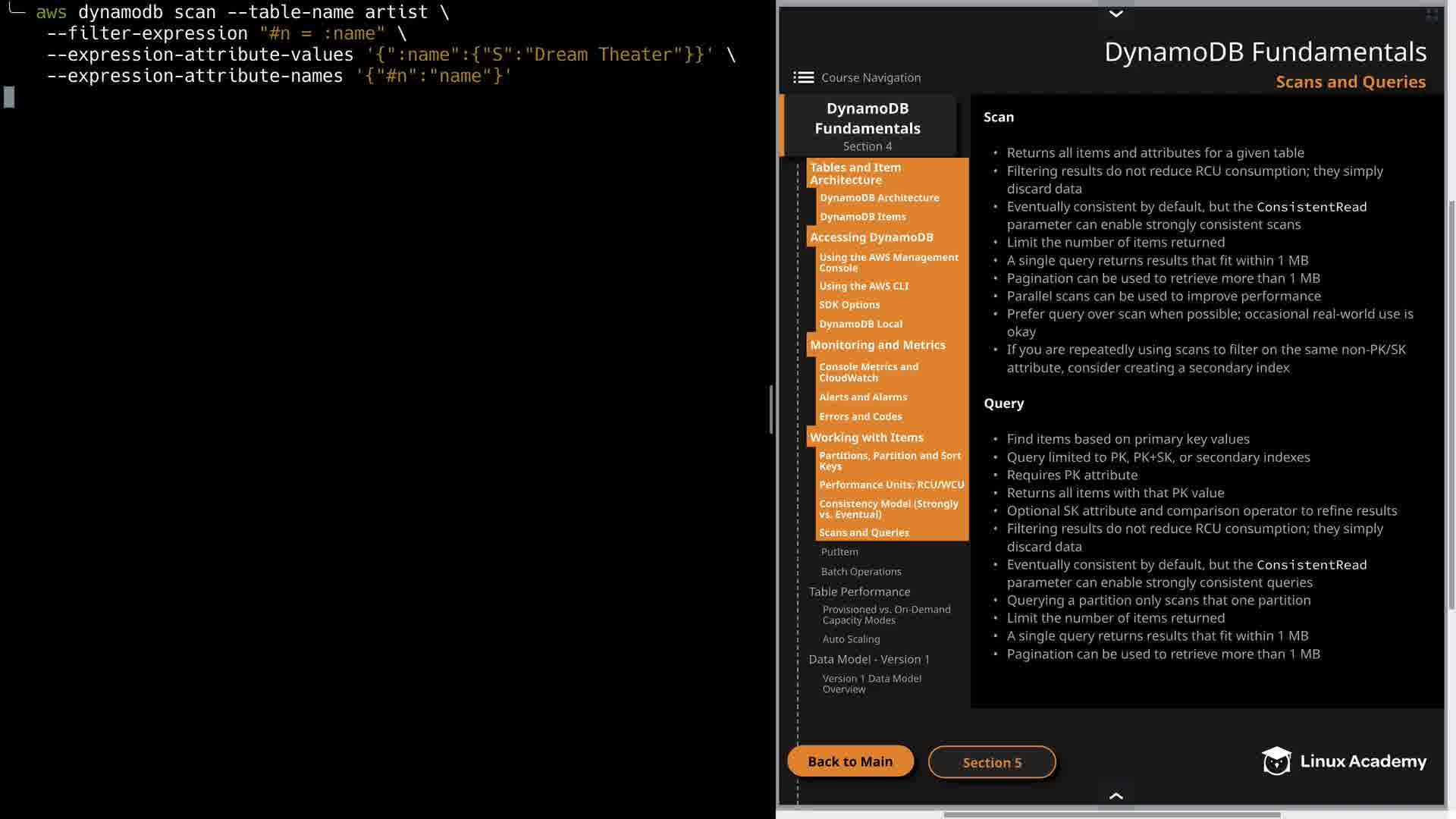Image resolution: width=1456 pixels, height=819 pixels.
Task: Expand panel with bottom chevron-up arrow
Action: coord(1116,795)
